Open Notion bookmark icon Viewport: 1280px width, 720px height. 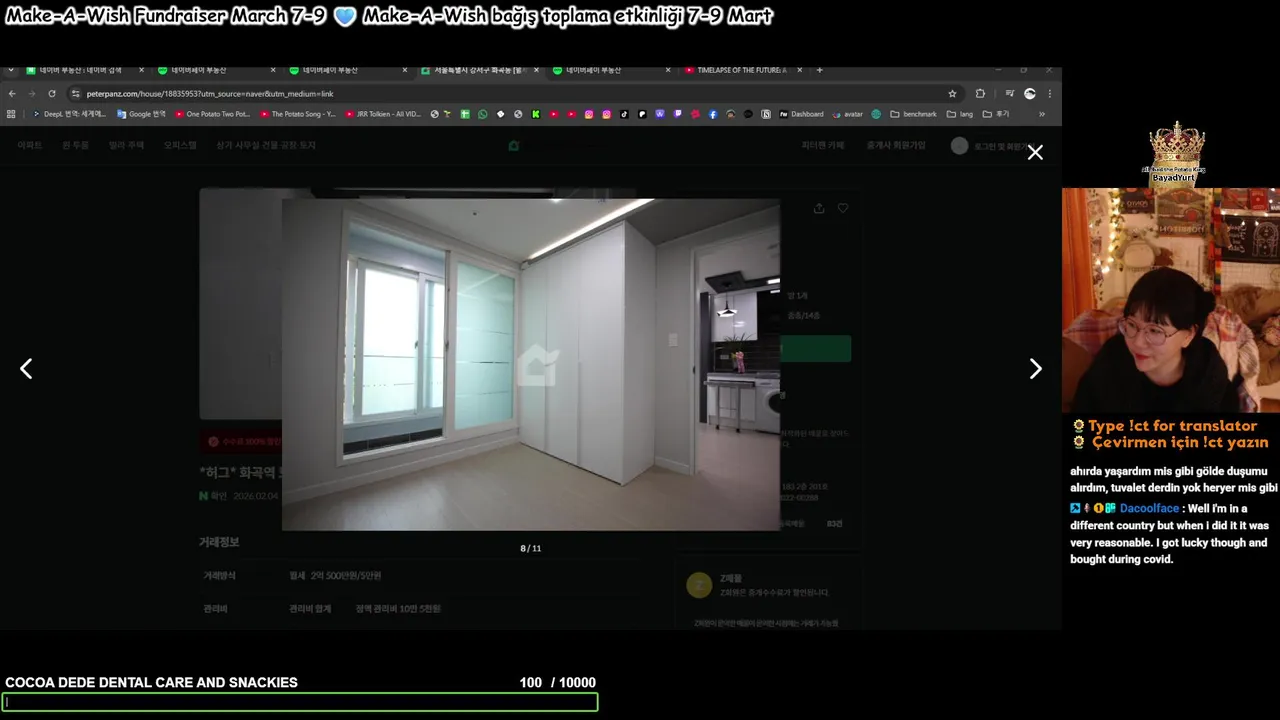(x=766, y=114)
